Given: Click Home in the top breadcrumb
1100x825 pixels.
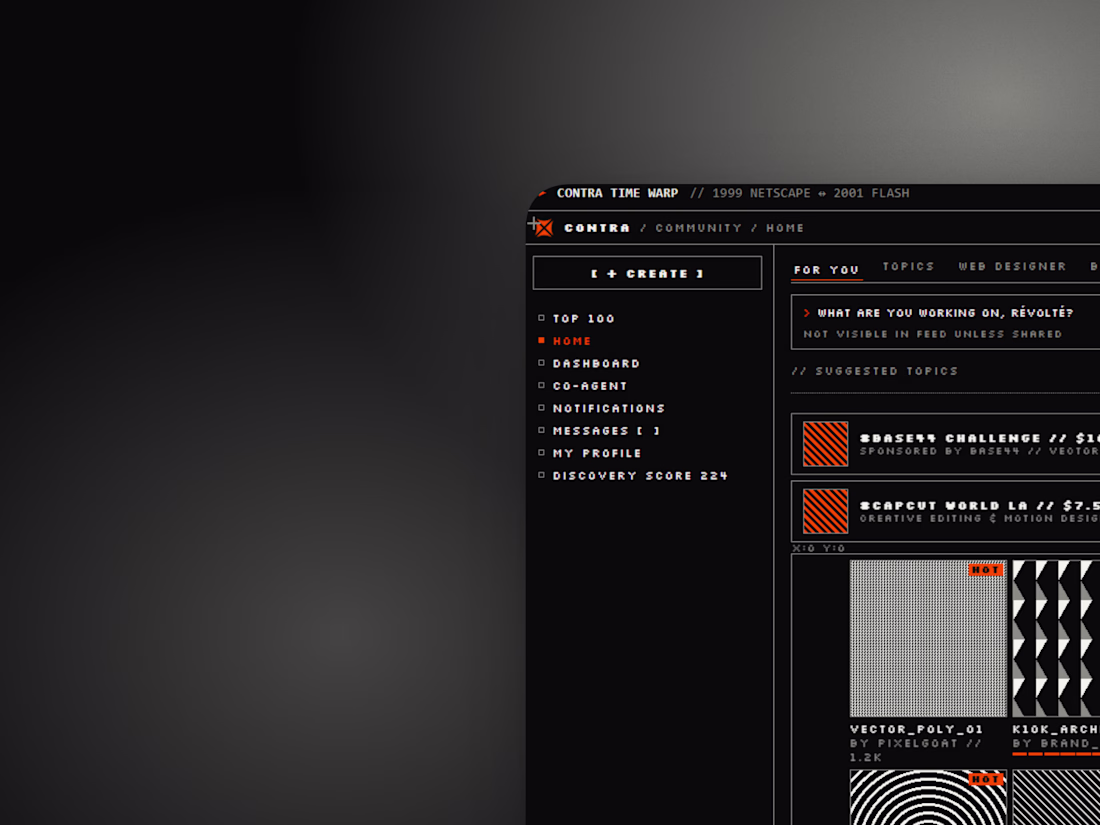Looking at the screenshot, I should coord(785,228).
